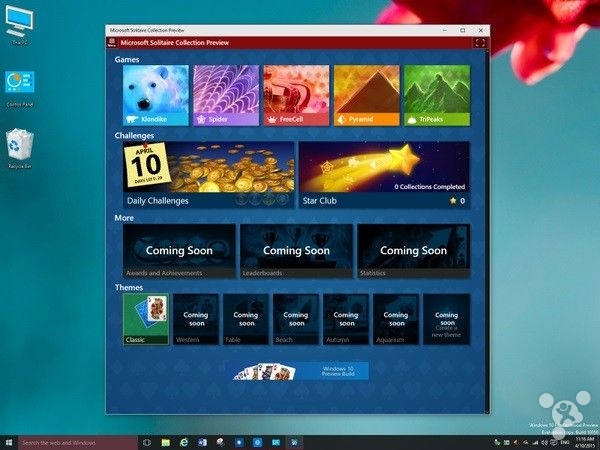Open the Solitaire hamburger menu
The width and height of the screenshot is (600, 450).
tap(112, 42)
